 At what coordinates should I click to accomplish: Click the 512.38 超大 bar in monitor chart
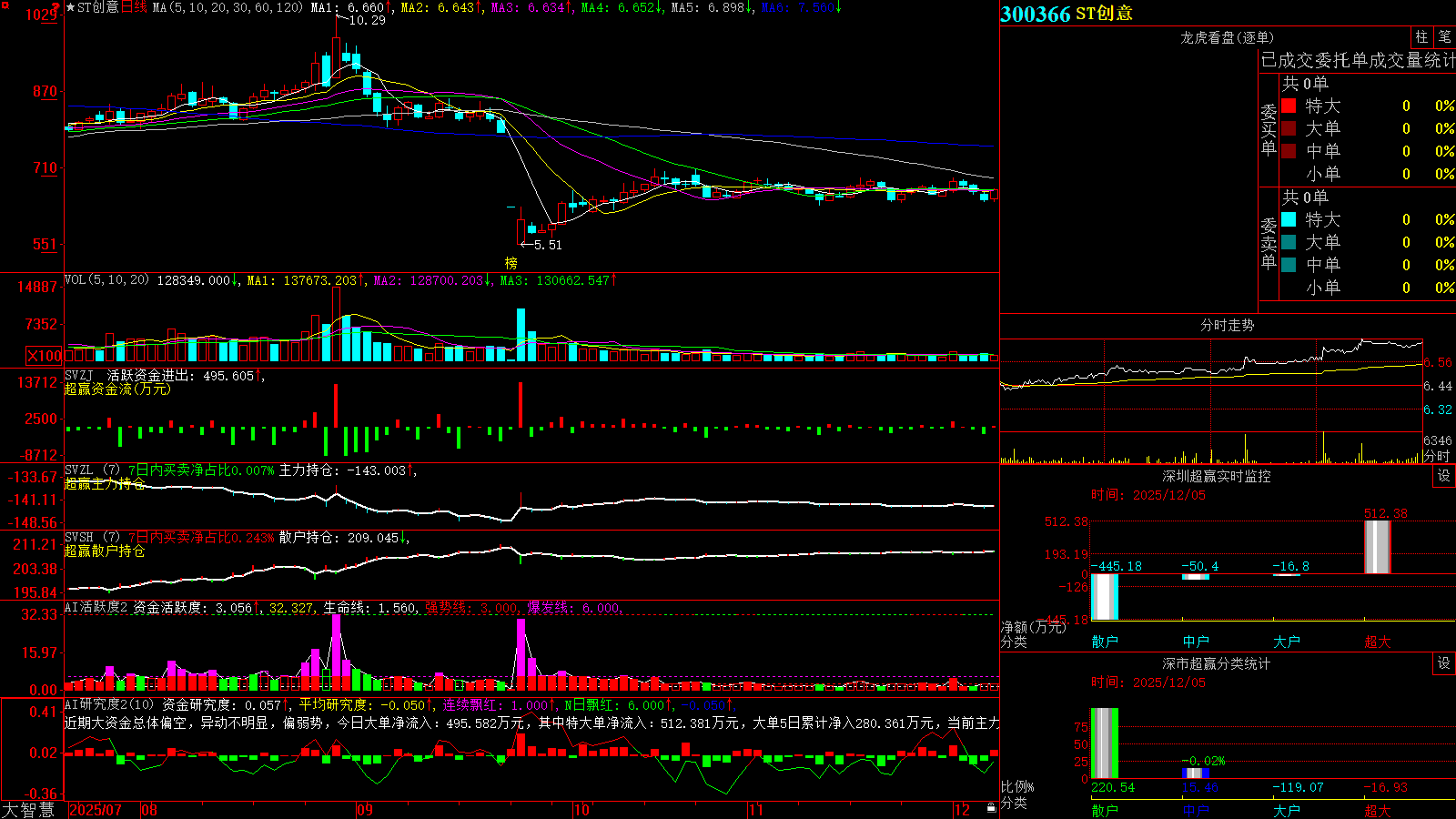tap(1378, 547)
